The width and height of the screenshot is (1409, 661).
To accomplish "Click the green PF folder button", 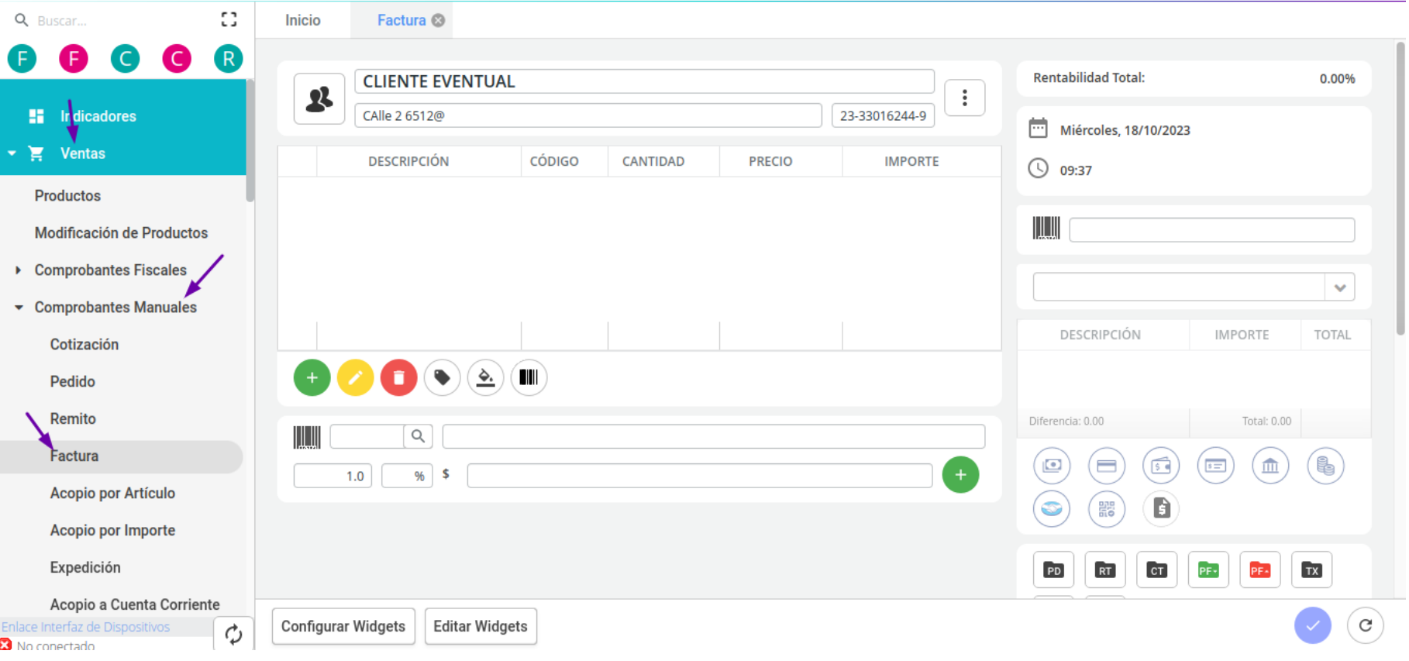I will pyautogui.click(x=1208, y=570).
